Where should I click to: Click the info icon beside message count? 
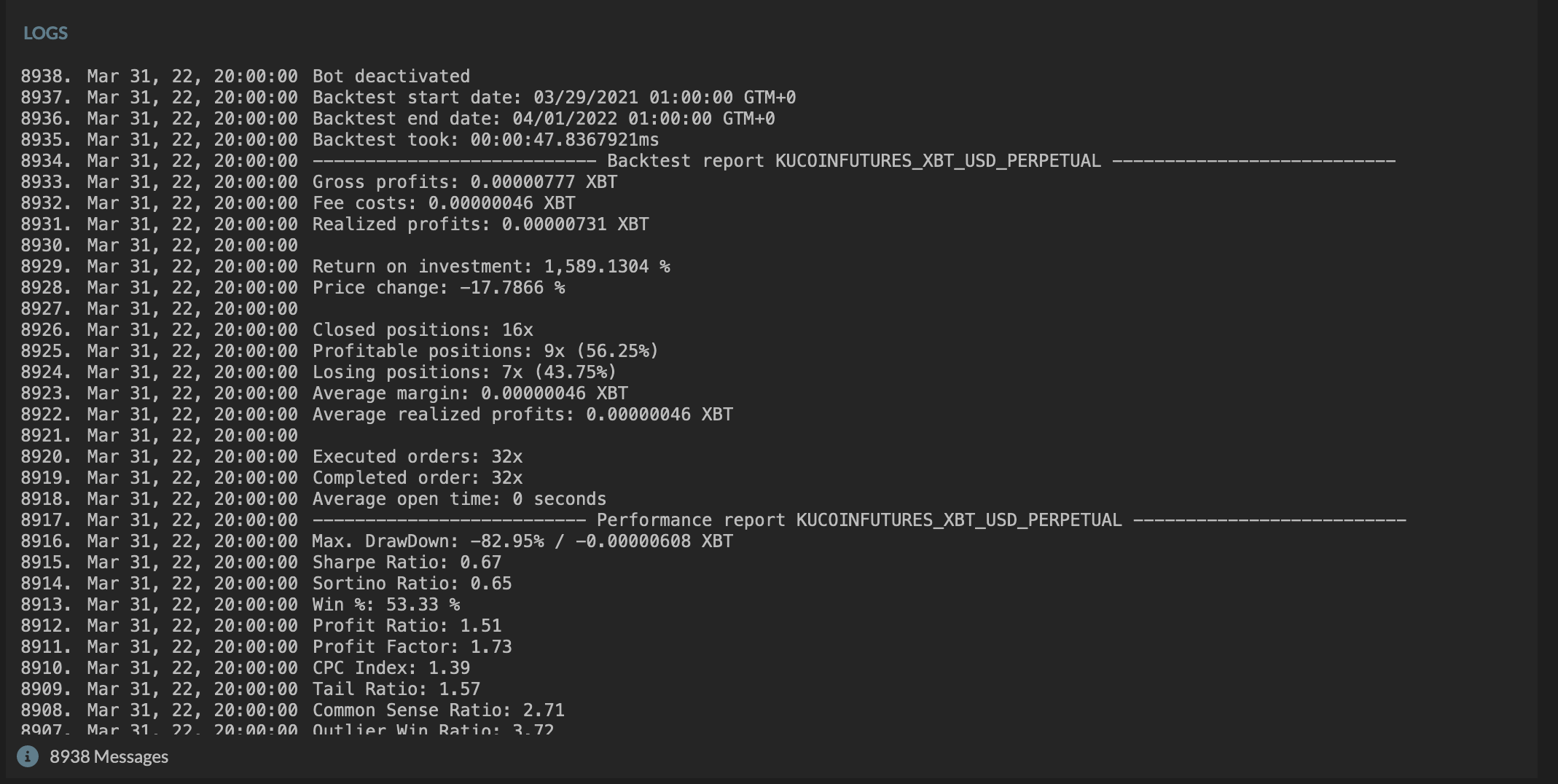28,756
